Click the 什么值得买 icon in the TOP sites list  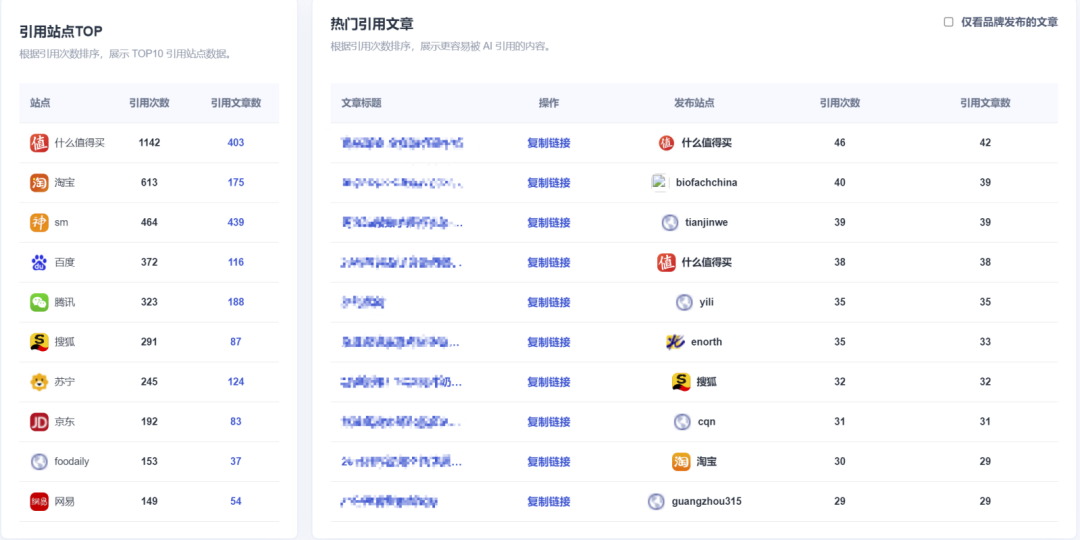[39, 143]
